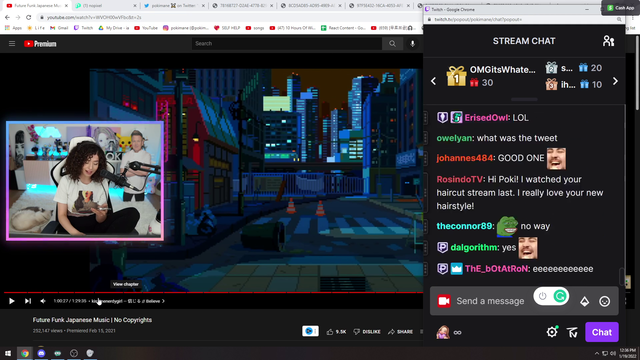Start voice search with the microphone icon
The width and height of the screenshot is (640, 360).
point(413,44)
